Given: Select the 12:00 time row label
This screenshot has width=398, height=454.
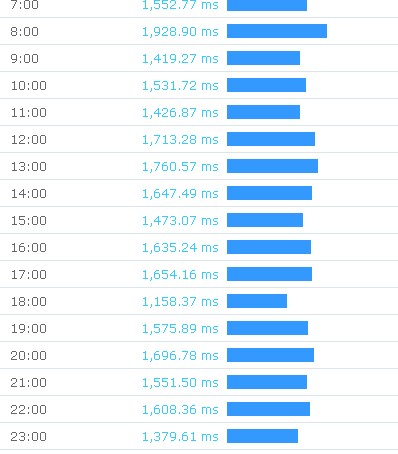Looking at the screenshot, I should click(29, 140).
